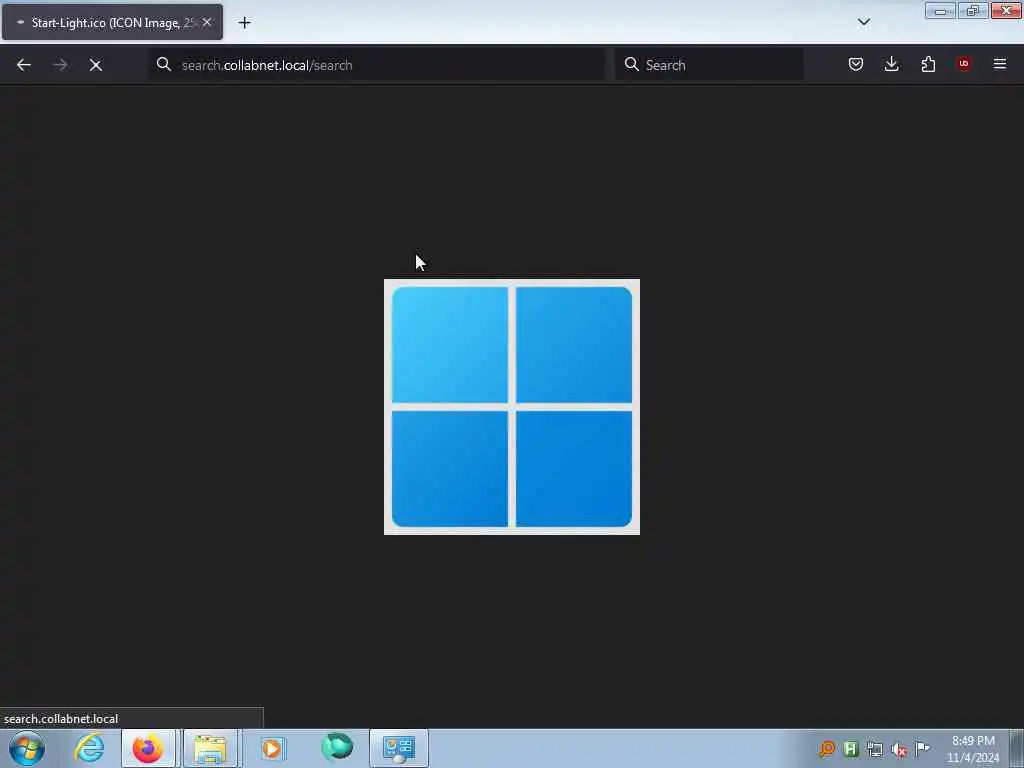The image size is (1024, 768).
Task: Open the control panel taskbar item
Action: tap(399, 748)
